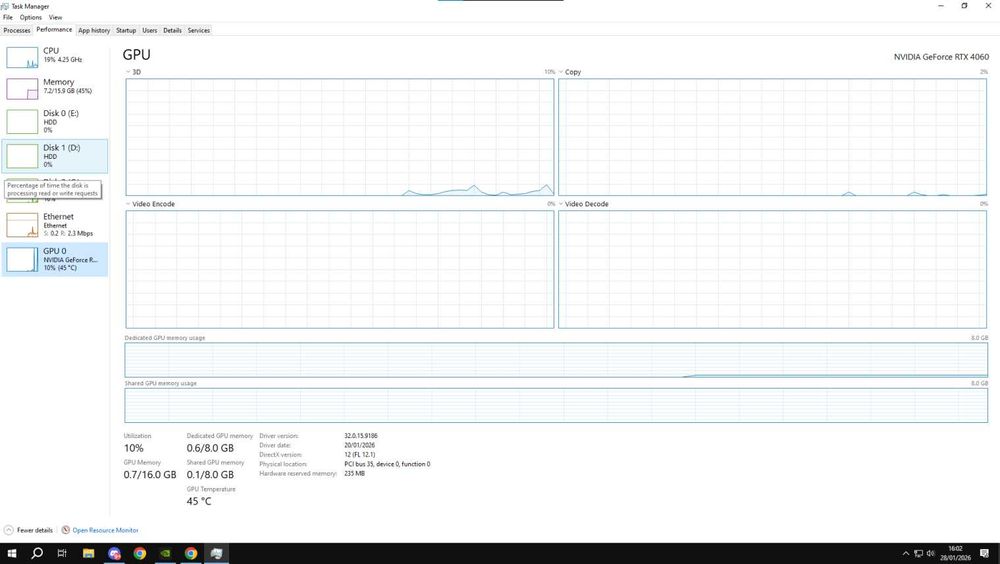Image resolution: width=1000 pixels, height=564 pixels.
Task: Click the 45 °C GPU Temperature value
Action: 199,501
